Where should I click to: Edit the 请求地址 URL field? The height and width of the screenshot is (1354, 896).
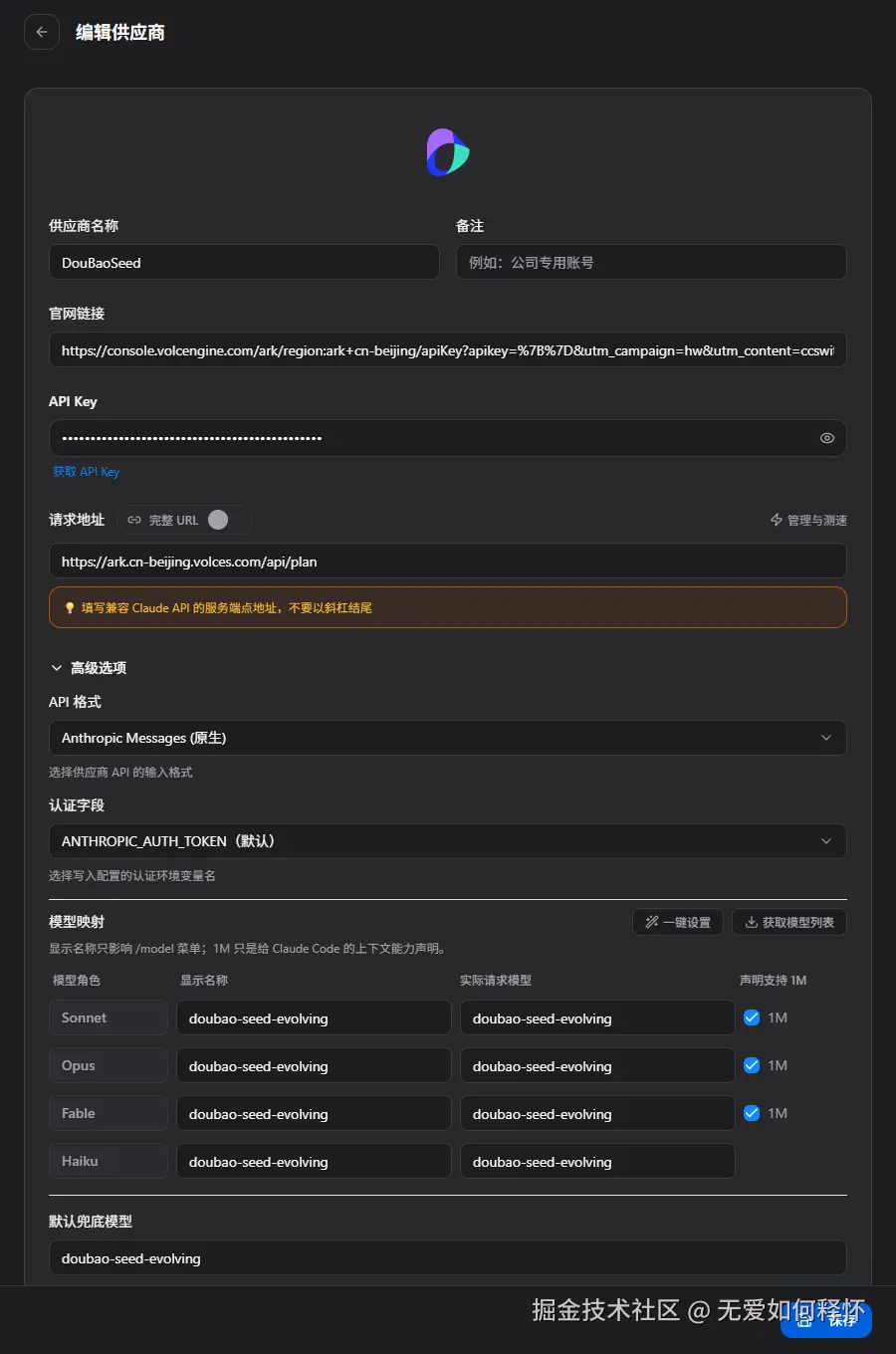pos(448,562)
